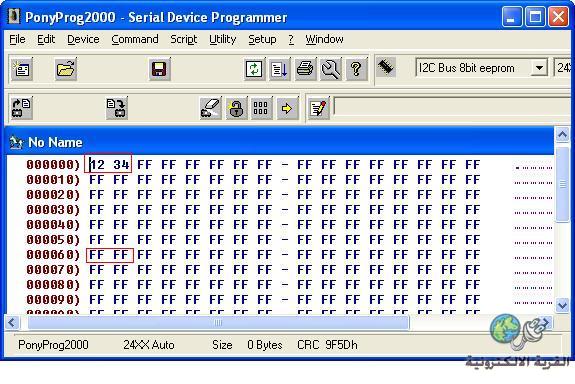Click the Edit note pencil icon
The height and width of the screenshot is (384, 575).
click(x=318, y=108)
